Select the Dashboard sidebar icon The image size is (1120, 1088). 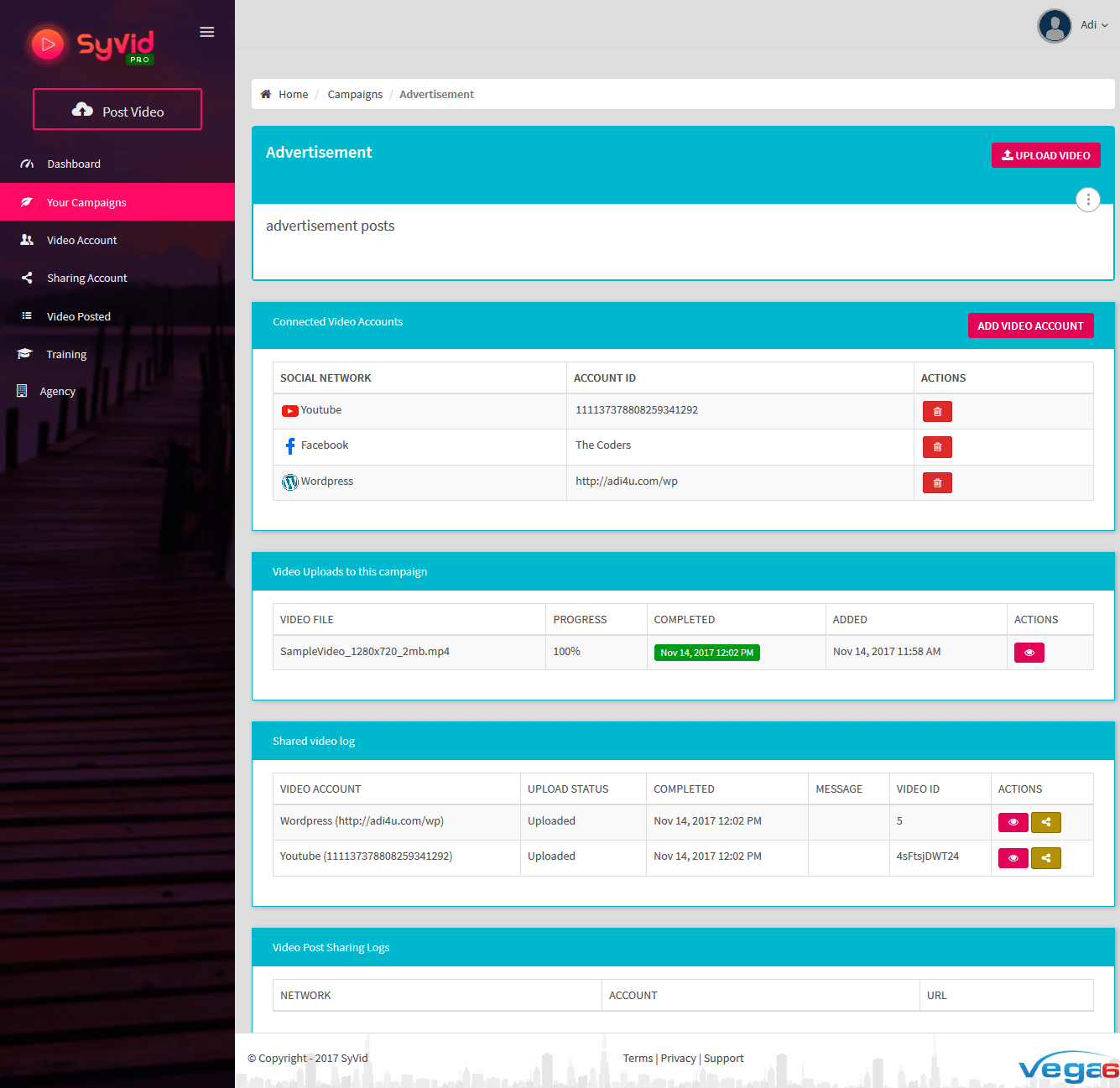(x=26, y=164)
